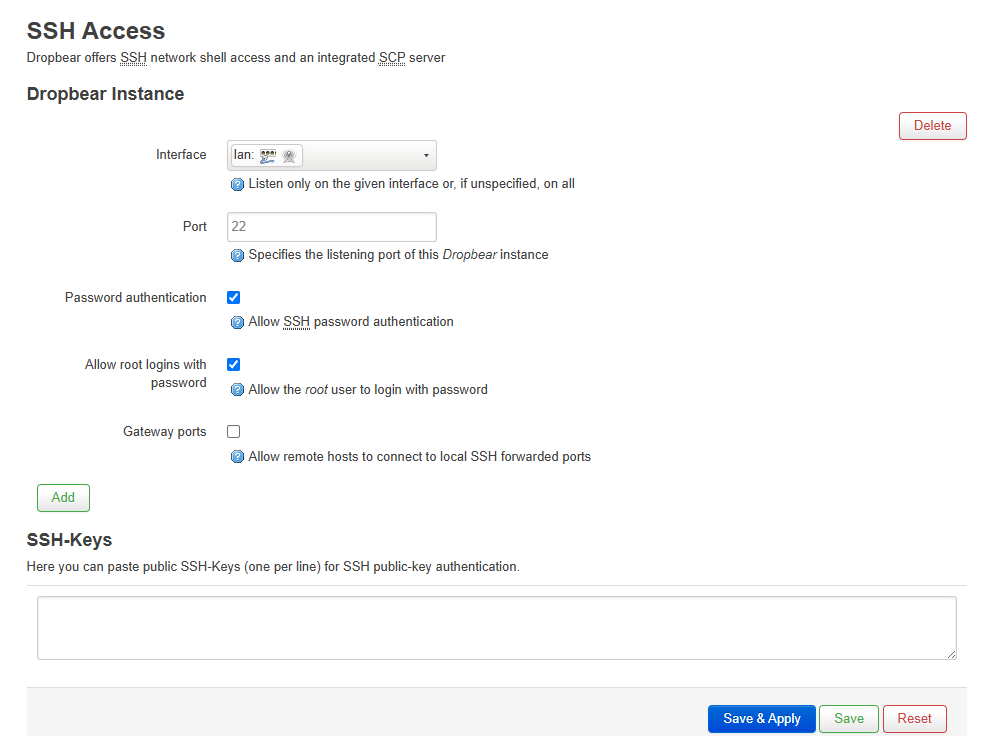
Task: Reset the form changes
Action: click(x=914, y=718)
